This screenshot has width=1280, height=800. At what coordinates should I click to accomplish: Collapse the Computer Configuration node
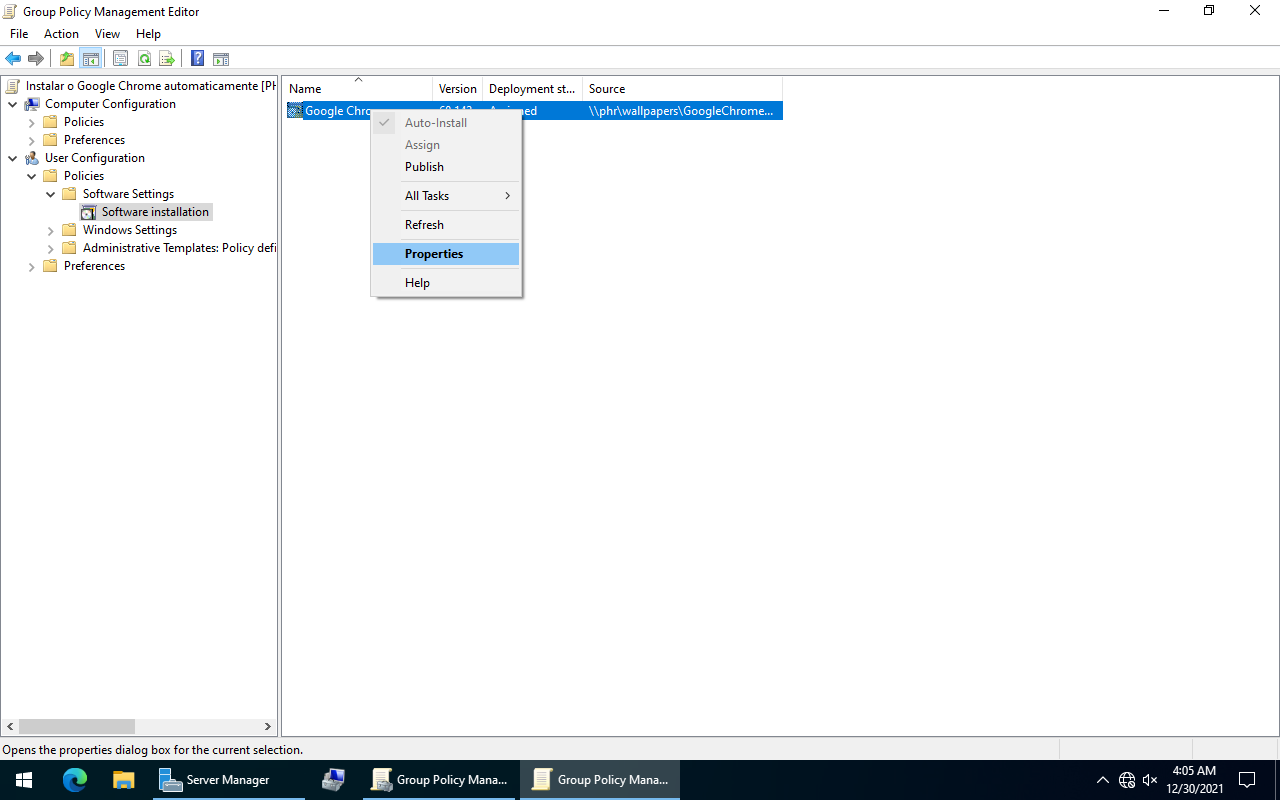click(x=12, y=104)
